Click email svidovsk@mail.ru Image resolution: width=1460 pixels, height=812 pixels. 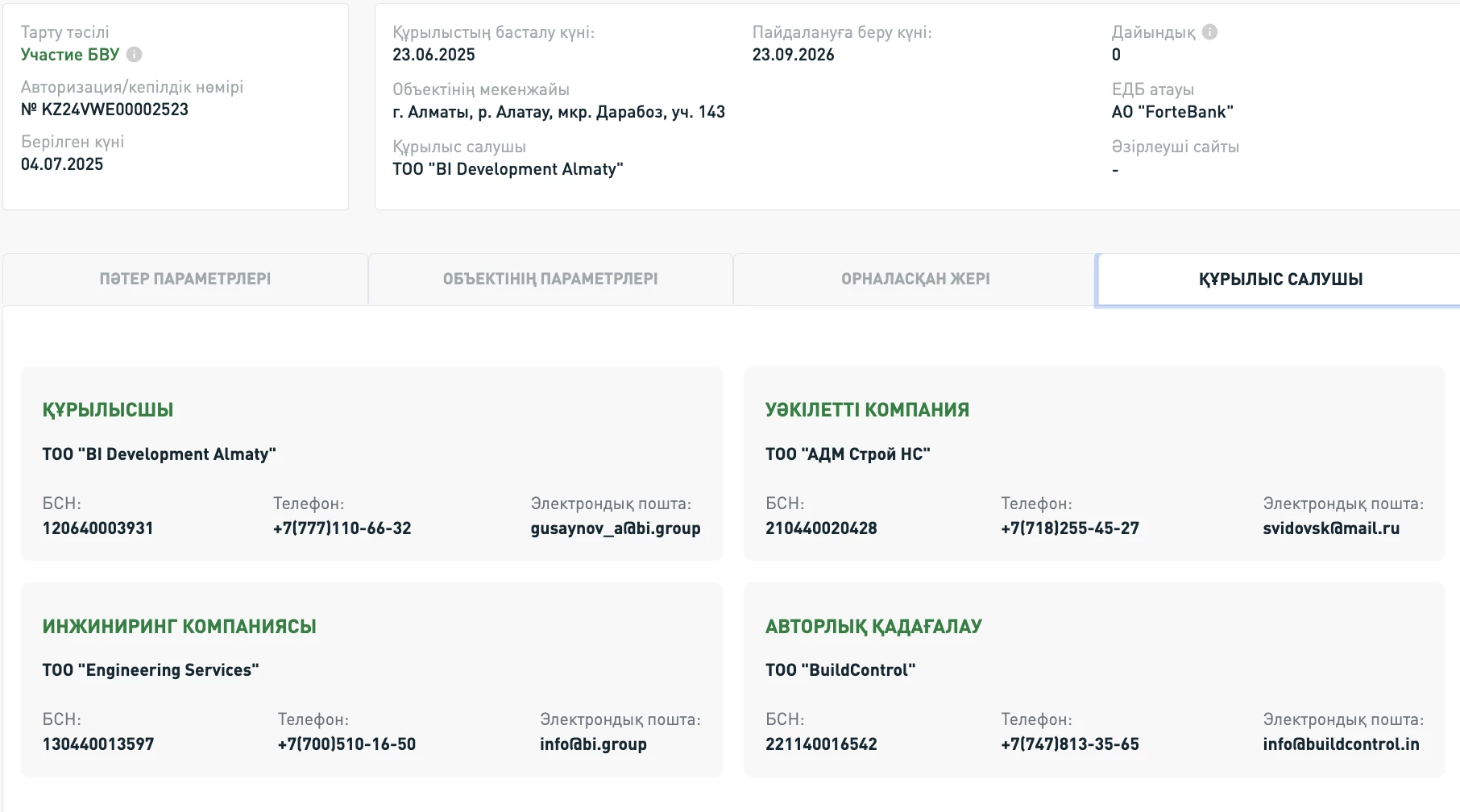tap(1330, 528)
